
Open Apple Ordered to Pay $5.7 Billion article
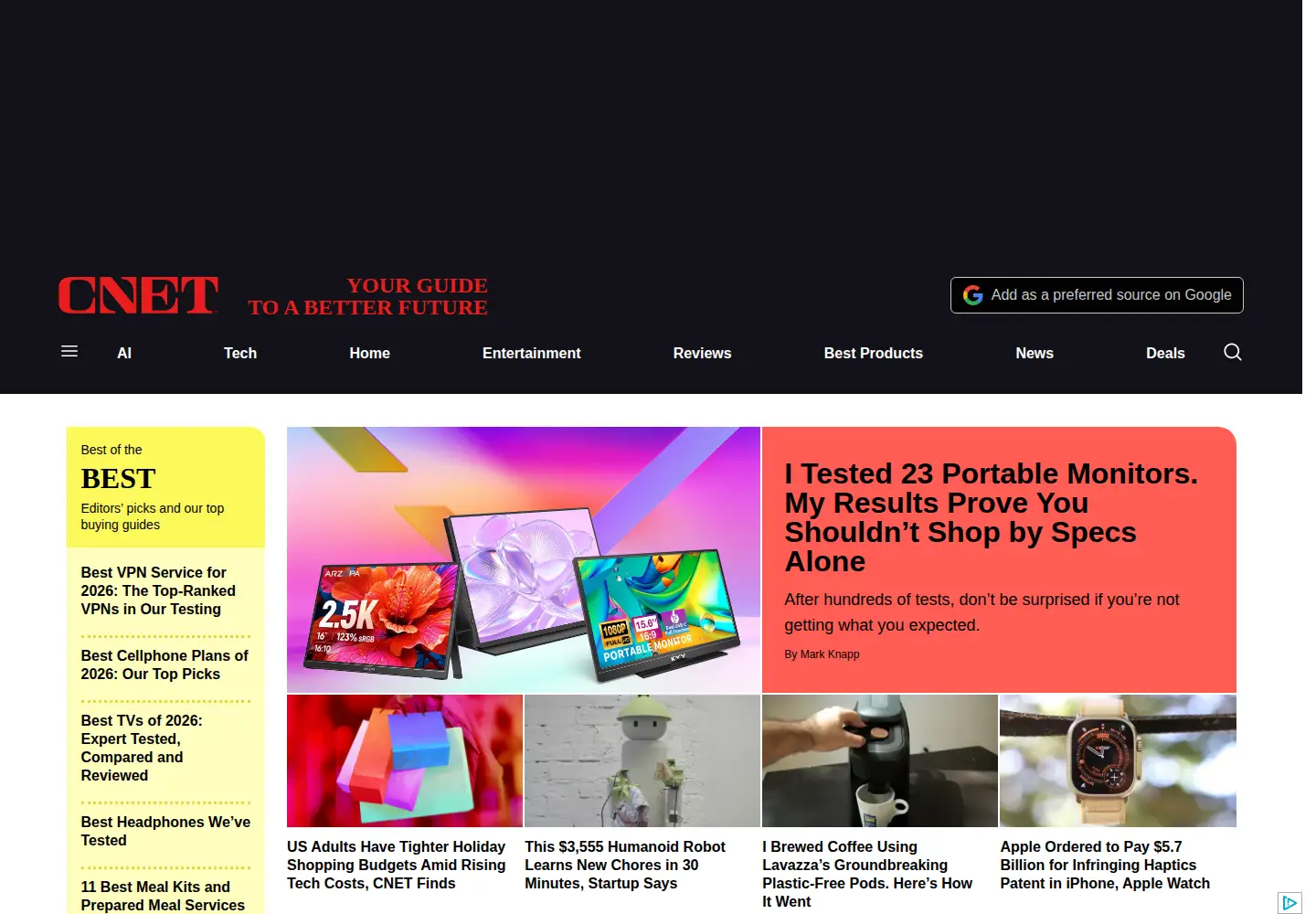(x=1105, y=865)
